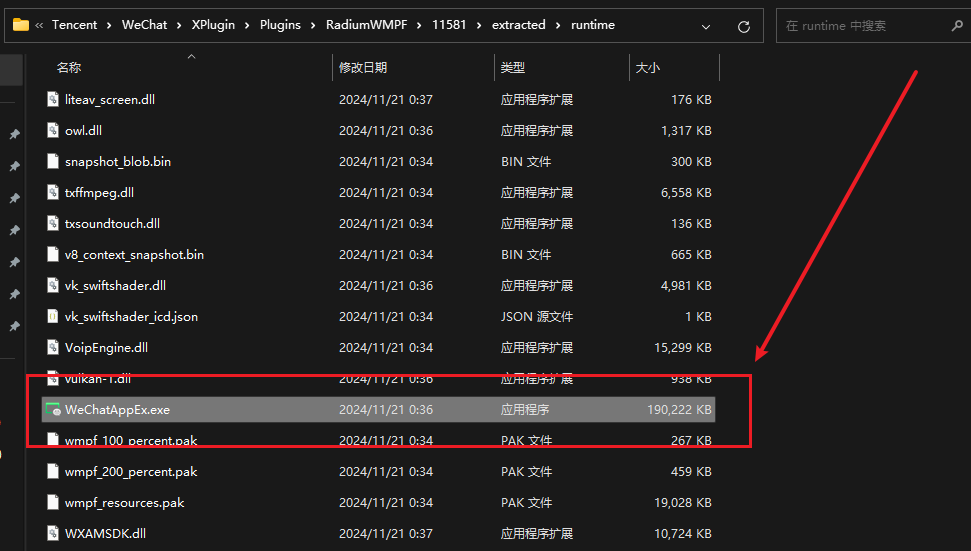Expand the chevron after 11581 breadcrumb
Image resolution: width=971 pixels, height=551 pixels.
[x=479, y=25]
